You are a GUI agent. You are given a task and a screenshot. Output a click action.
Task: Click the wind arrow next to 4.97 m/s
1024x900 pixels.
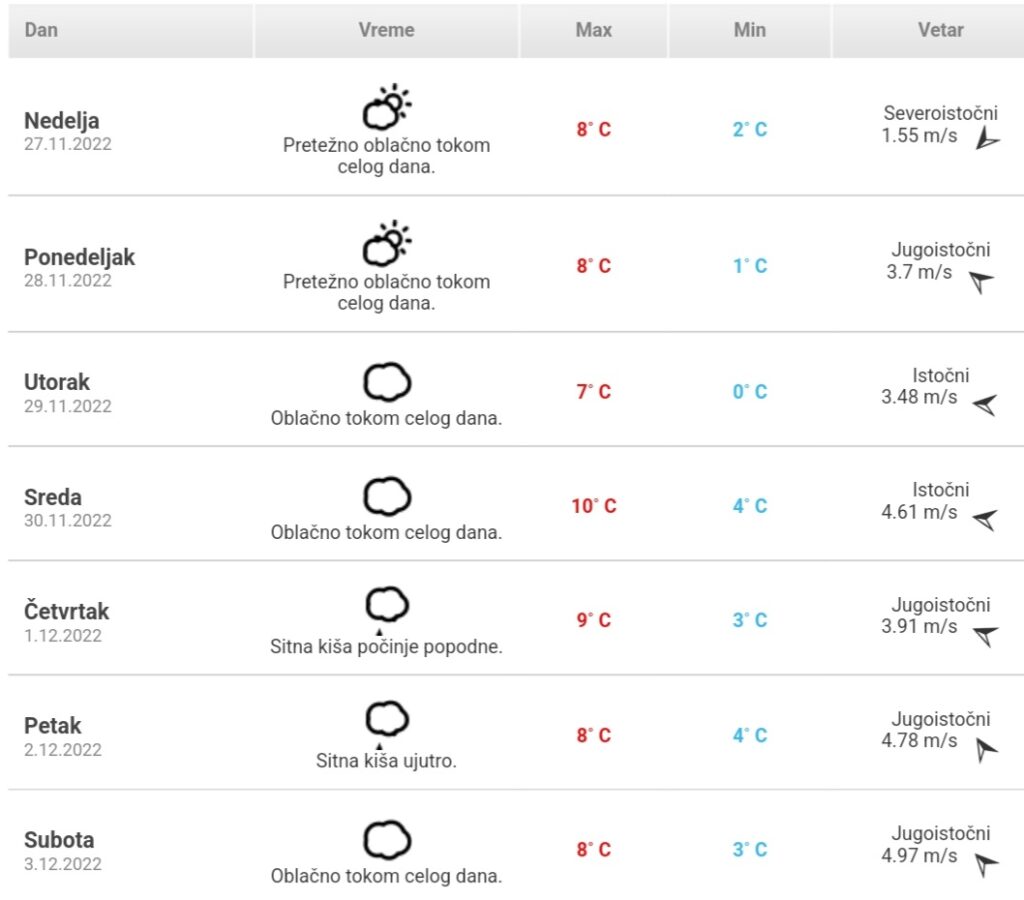click(x=986, y=864)
